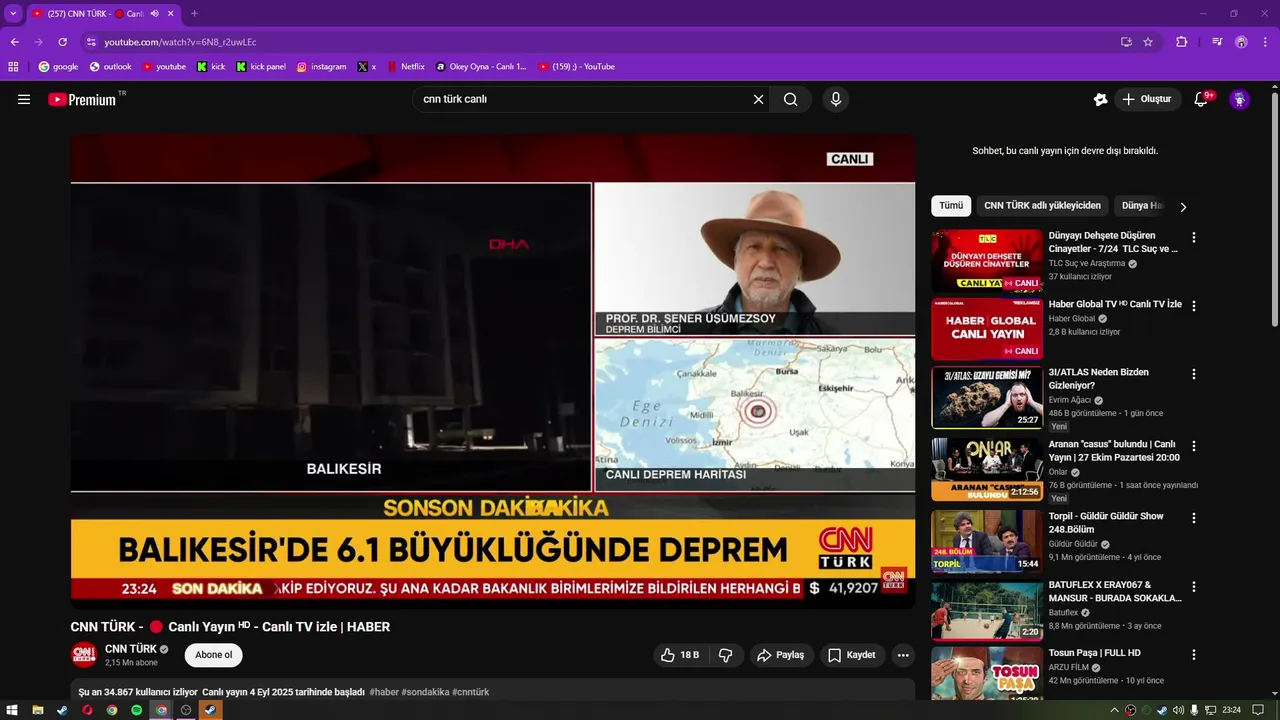1280x720 pixels.
Task: Open Oluştur create menu
Action: [x=1147, y=99]
